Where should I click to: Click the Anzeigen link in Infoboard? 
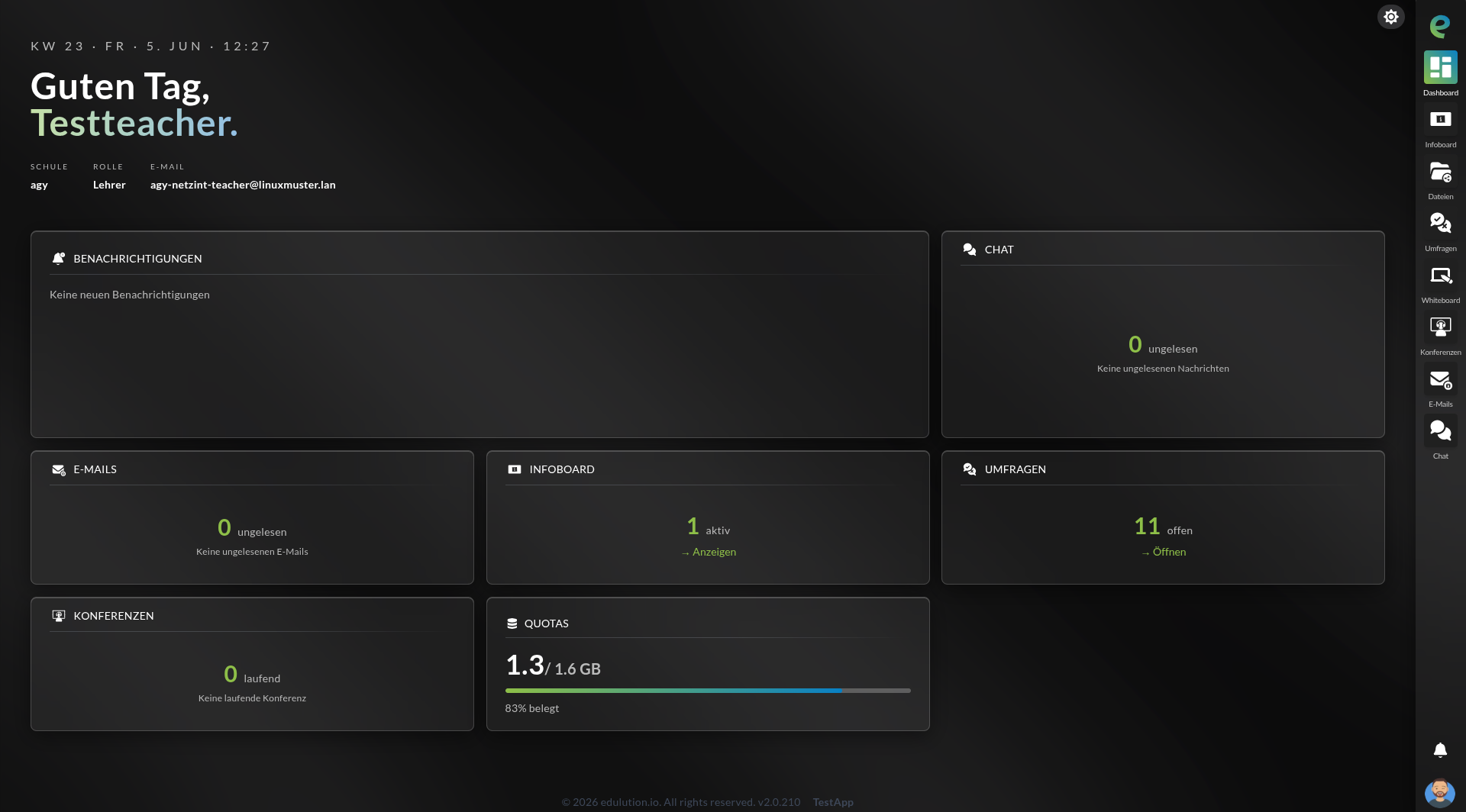coord(709,552)
